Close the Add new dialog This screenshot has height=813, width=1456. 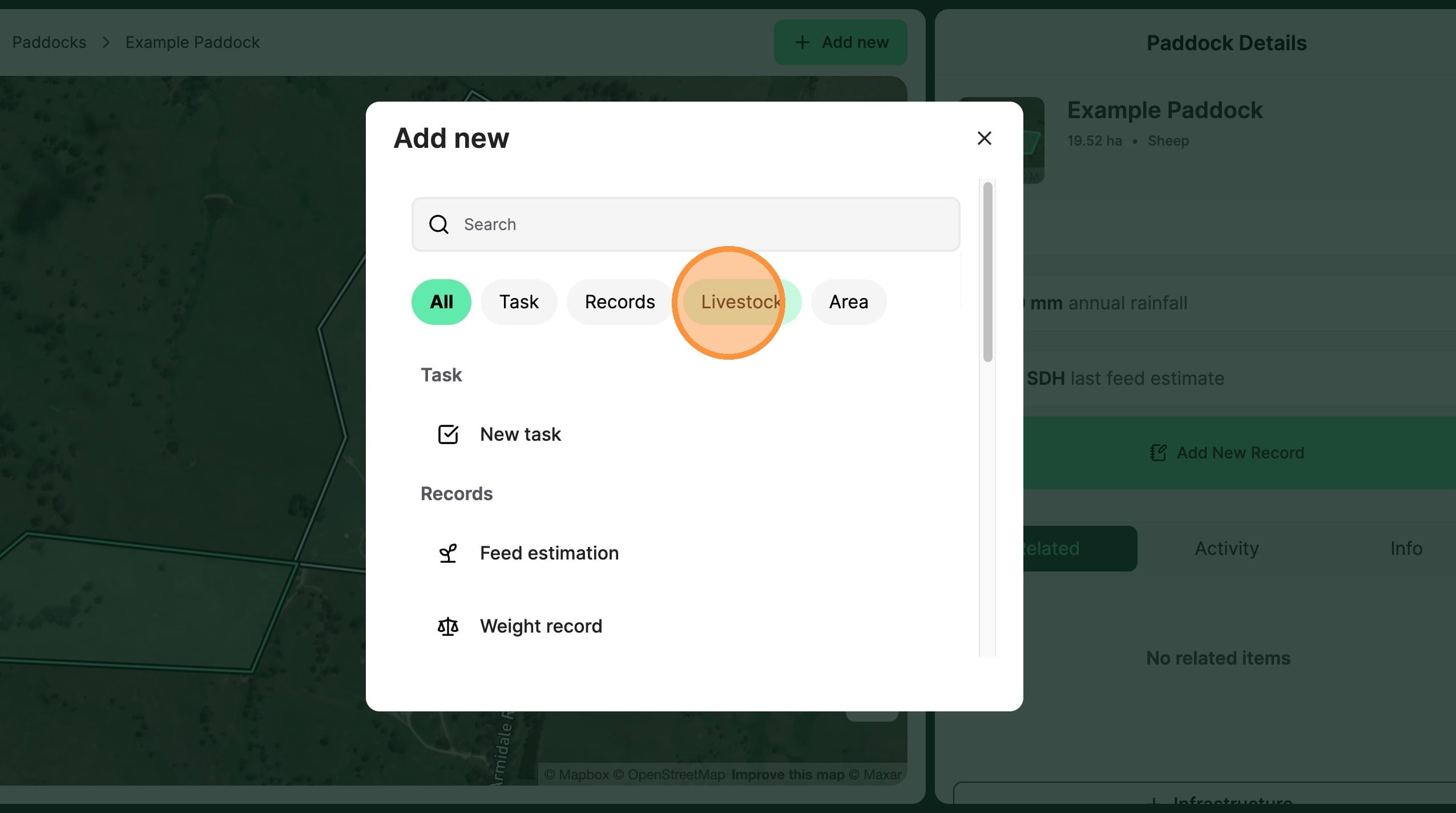[x=984, y=138]
